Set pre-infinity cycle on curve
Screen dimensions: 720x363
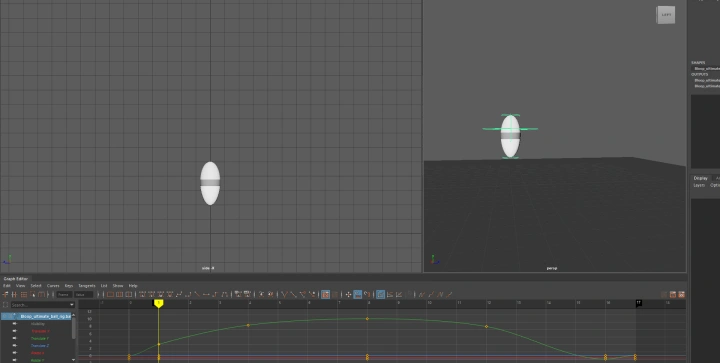[x=421, y=295]
